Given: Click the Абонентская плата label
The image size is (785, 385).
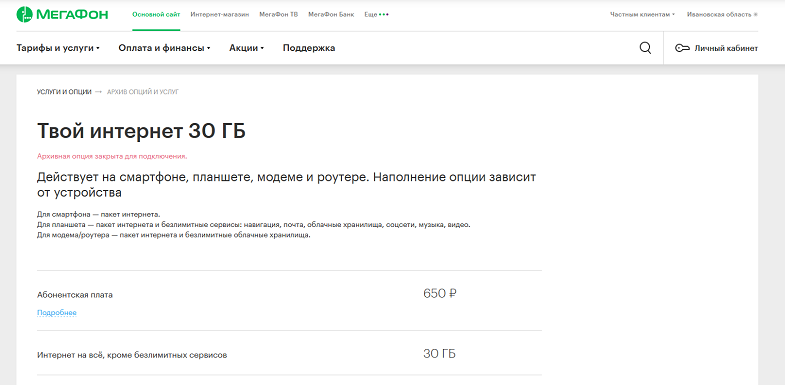Looking at the screenshot, I should pyautogui.click(x=75, y=295).
